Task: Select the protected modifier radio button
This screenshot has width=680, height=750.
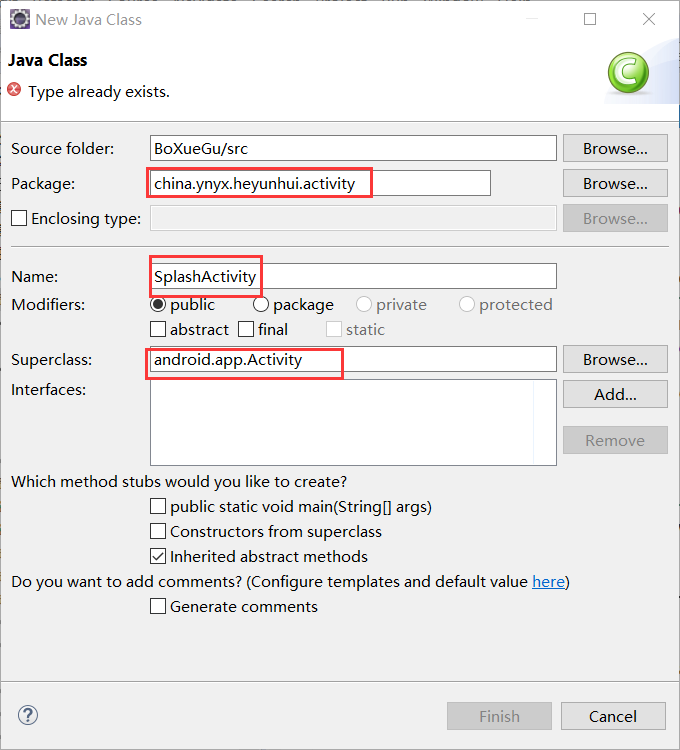Action: coord(467,304)
